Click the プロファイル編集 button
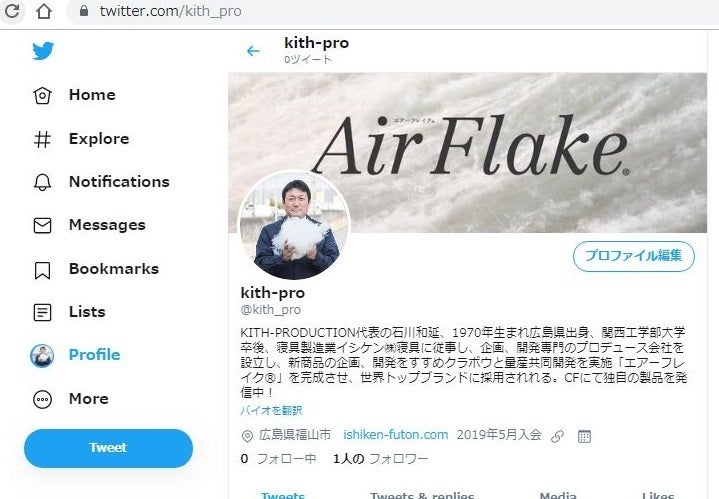719x499 pixels. tap(634, 256)
